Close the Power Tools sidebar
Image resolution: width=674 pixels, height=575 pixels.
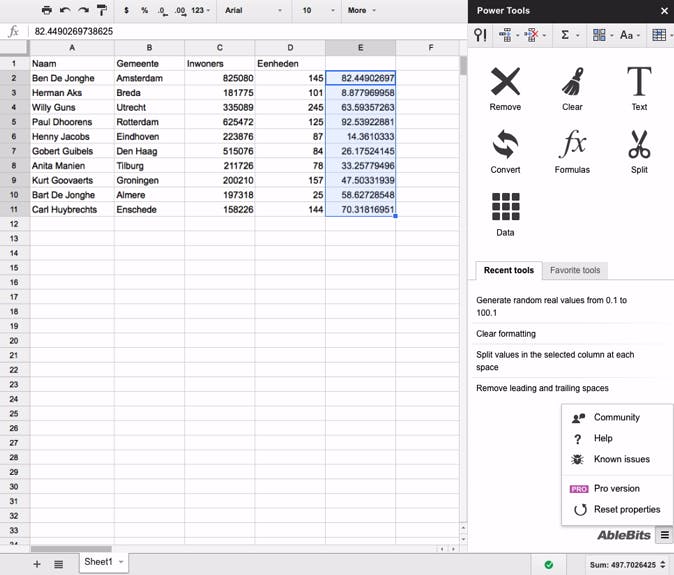(x=664, y=11)
